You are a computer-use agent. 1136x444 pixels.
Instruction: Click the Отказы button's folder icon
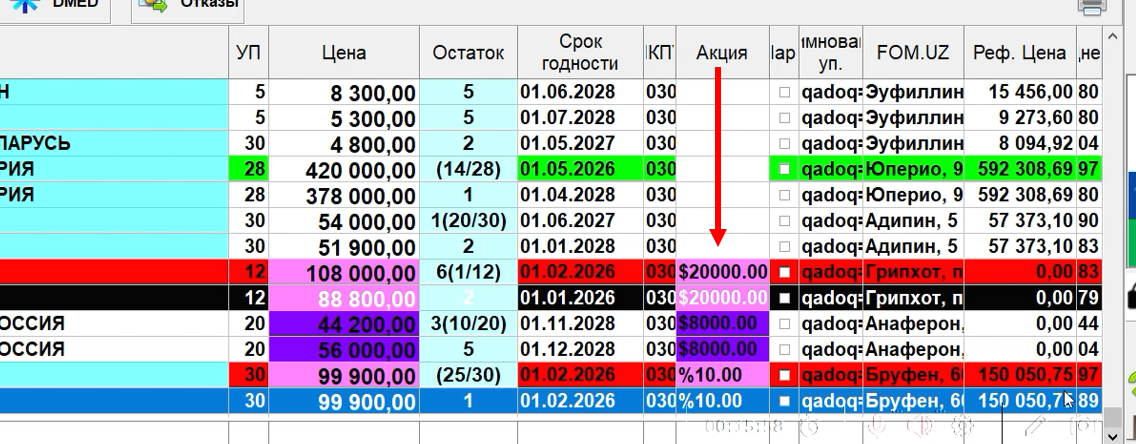pos(153,5)
